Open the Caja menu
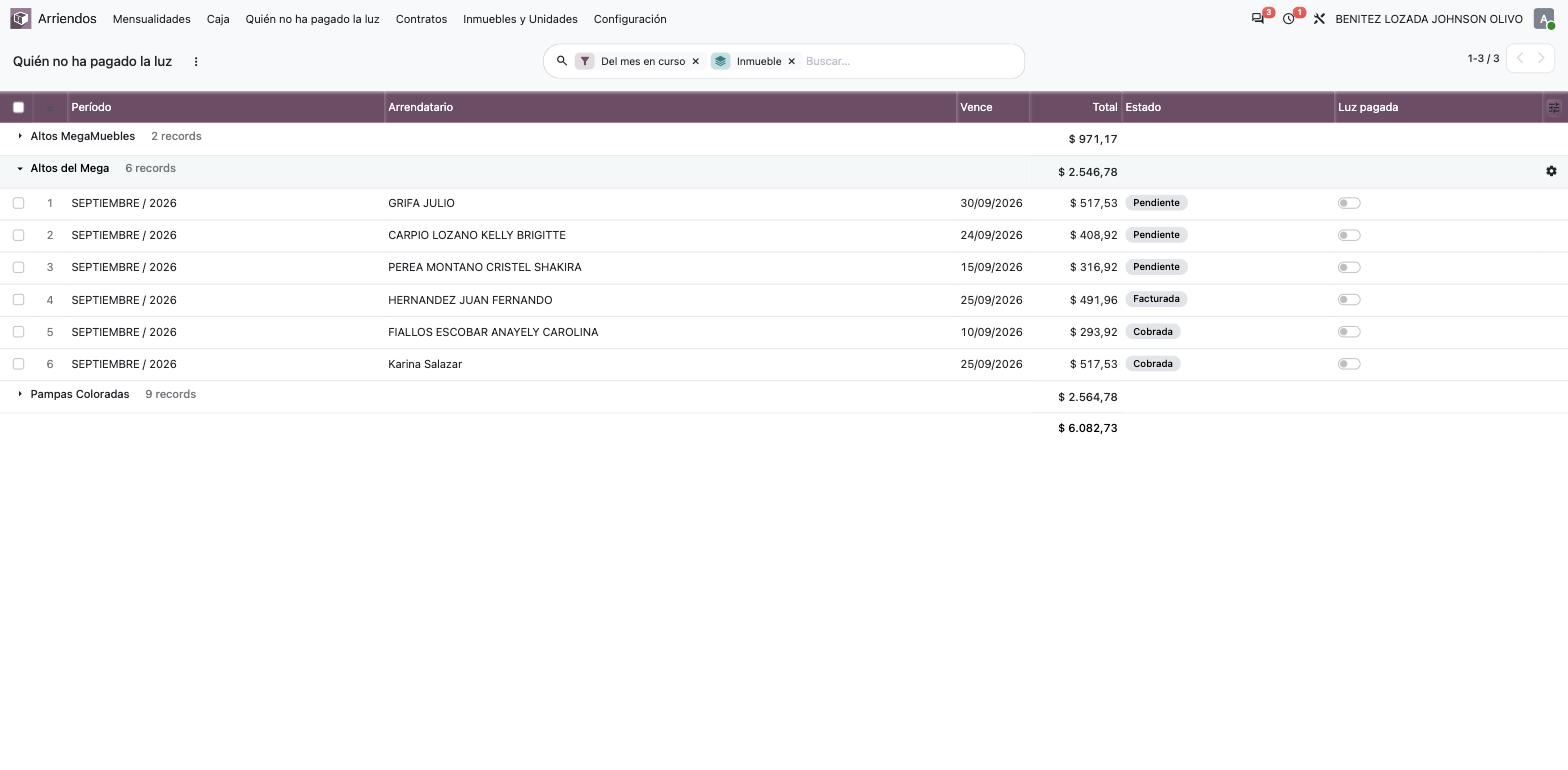This screenshot has height=770, width=1568. click(x=218, y=19)
